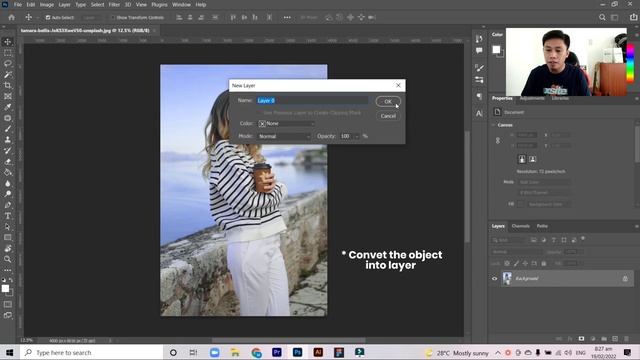Select the Move tool

[8, 42]
